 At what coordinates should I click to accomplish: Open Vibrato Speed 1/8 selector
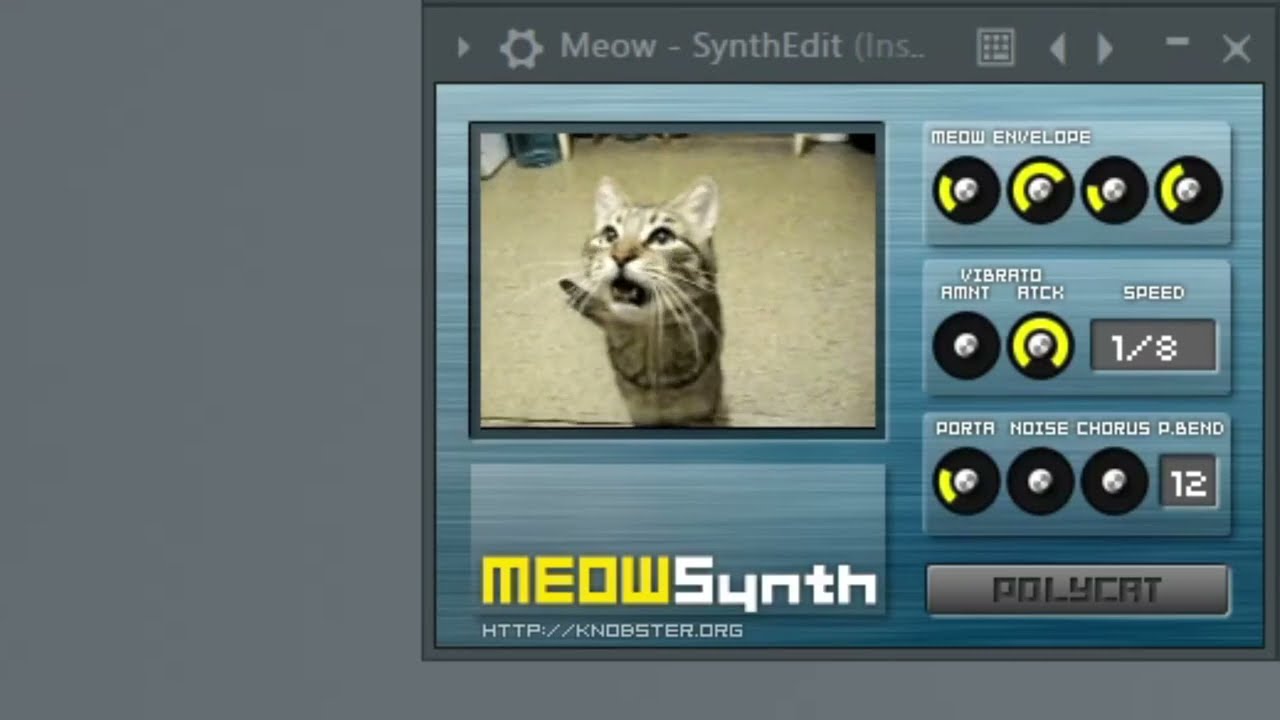click(x=1153, y=347)
